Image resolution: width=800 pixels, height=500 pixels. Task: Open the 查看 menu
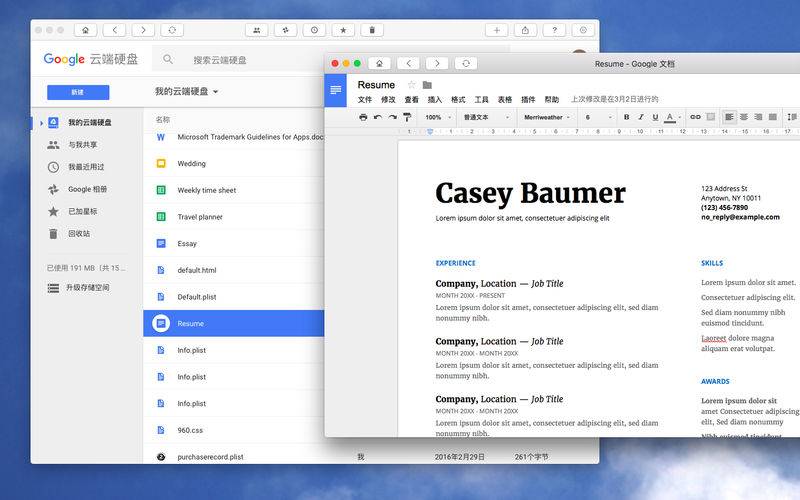411,99
